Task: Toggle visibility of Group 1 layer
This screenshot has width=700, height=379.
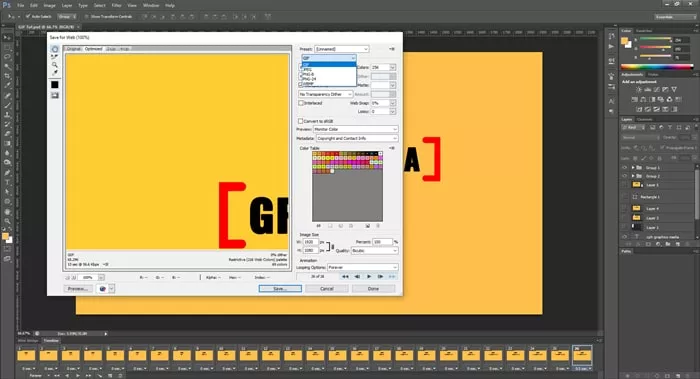Action: pos(625,167)
